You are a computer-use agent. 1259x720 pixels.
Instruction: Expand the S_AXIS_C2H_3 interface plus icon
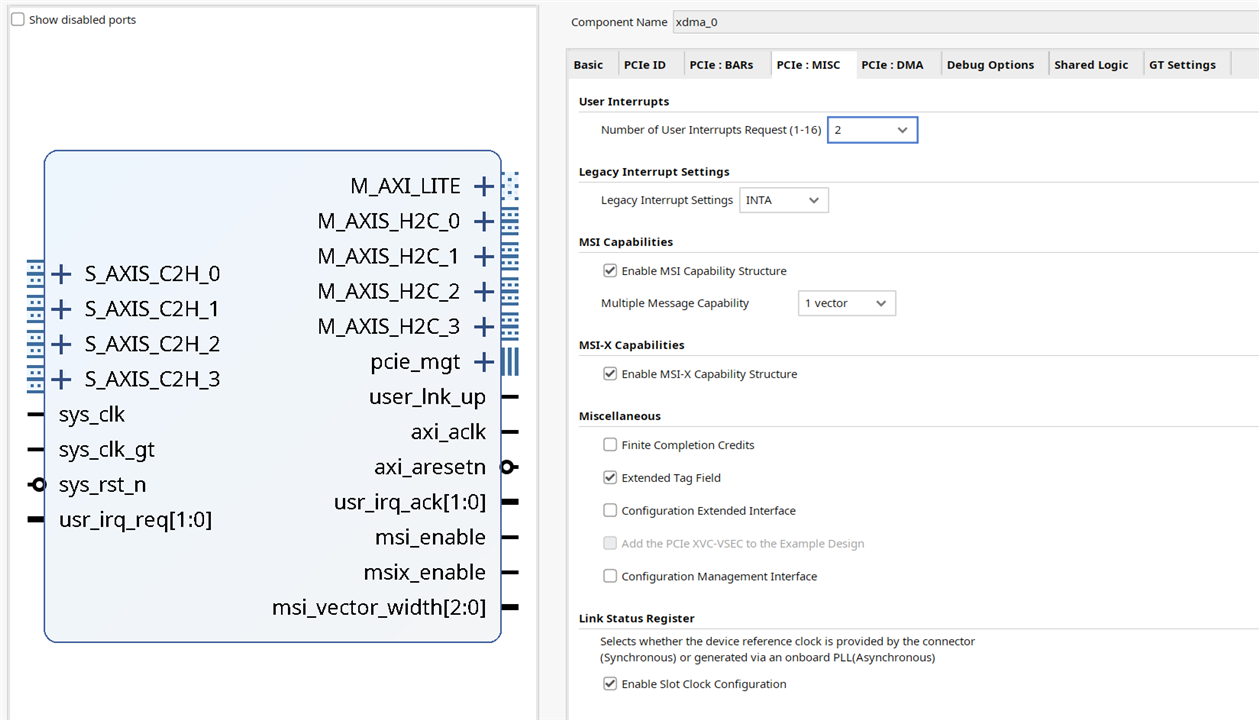pos(61,379)
